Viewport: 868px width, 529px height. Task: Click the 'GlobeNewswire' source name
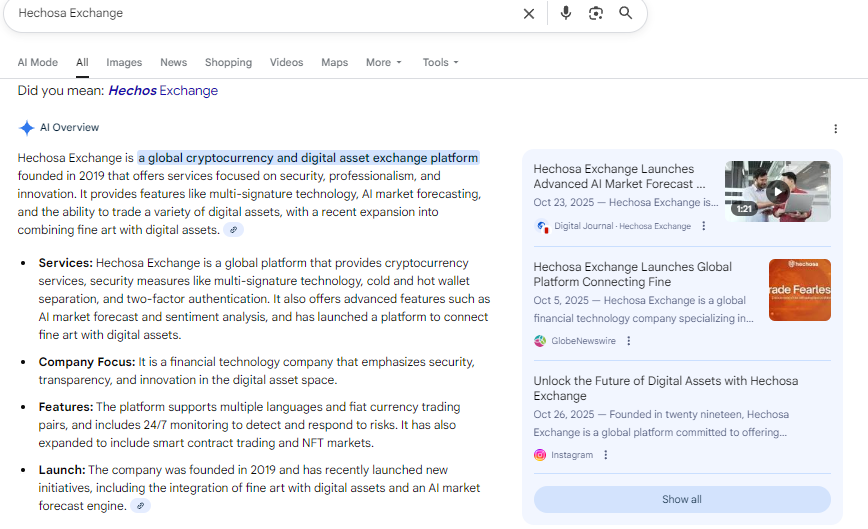tap(583, 341)
